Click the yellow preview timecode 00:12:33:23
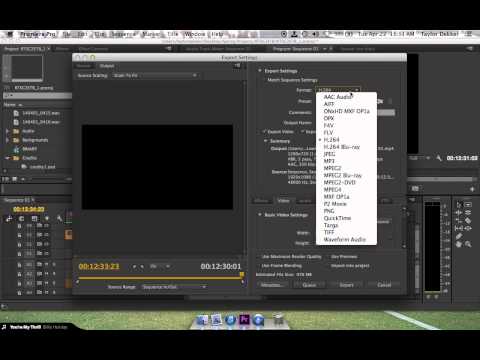Image resolution: width=480 pixels, height=360 pixels. (99, 266)
